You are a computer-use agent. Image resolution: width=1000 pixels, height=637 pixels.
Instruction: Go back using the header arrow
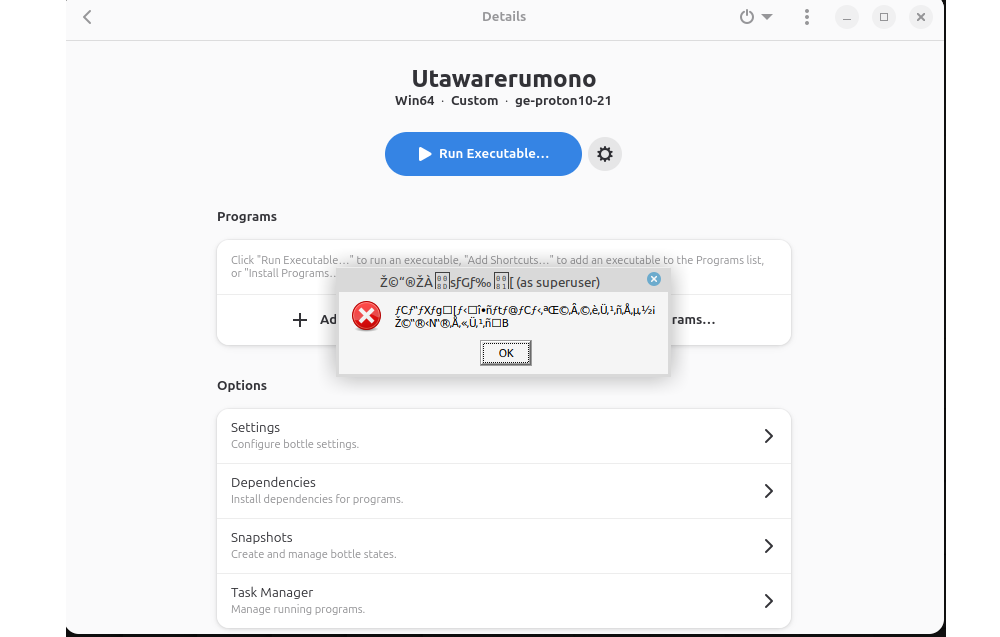pos(87,17)
